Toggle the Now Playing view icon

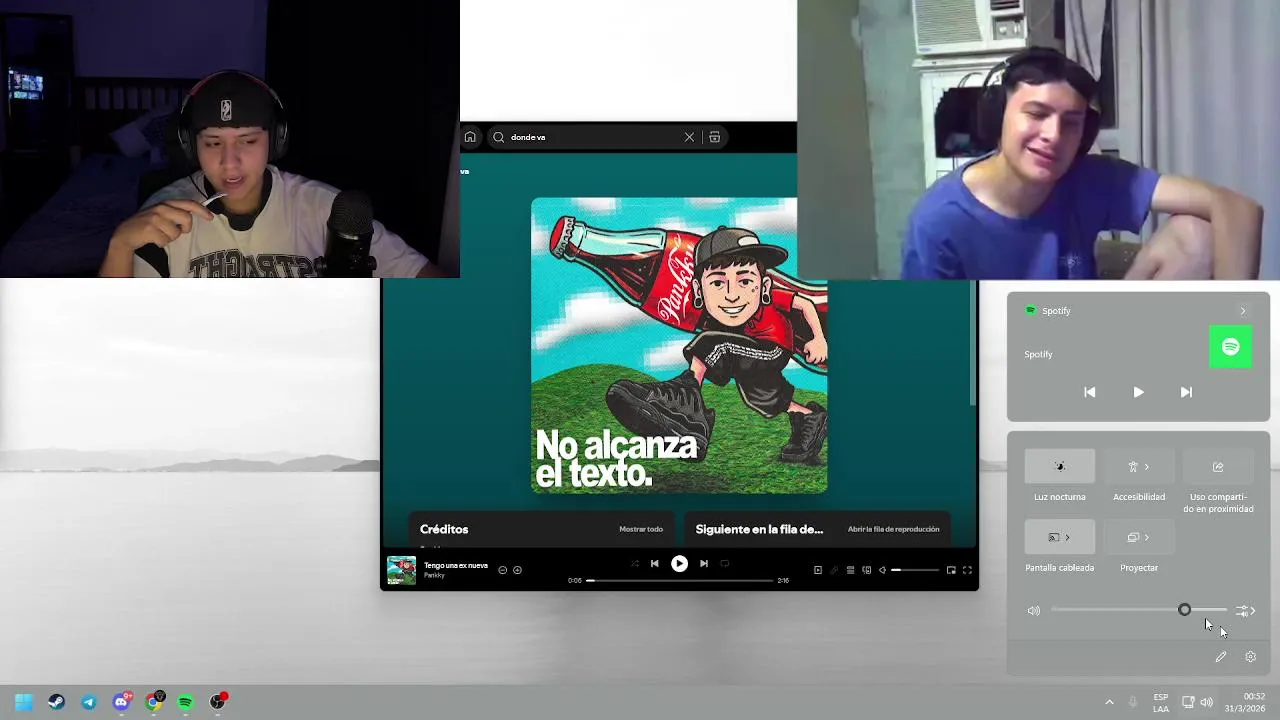pyautogui.click(x=818, y=570)
